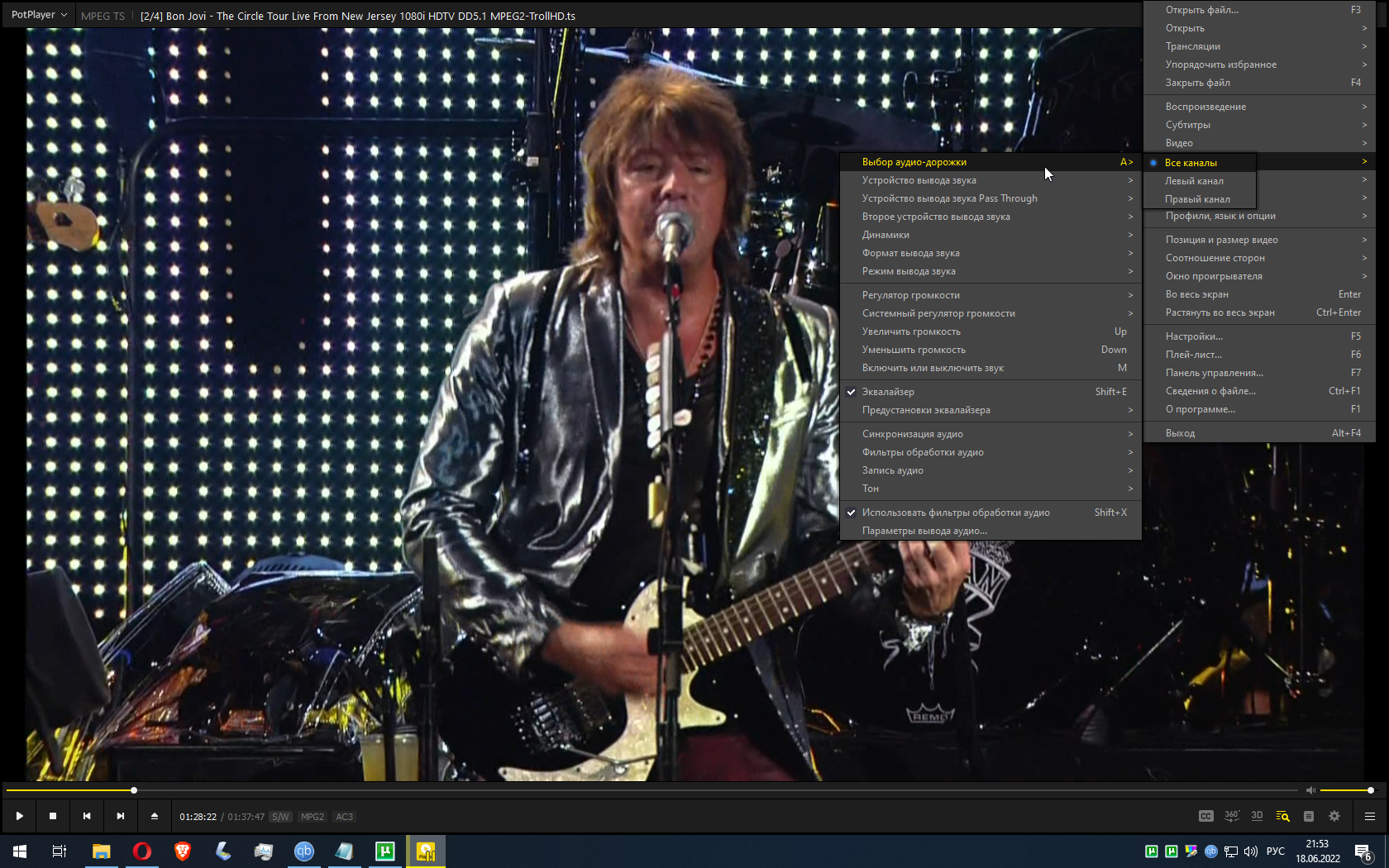
Task: Expand Устройство вывода звука Pass Through submenu
Action: [990, 198]
